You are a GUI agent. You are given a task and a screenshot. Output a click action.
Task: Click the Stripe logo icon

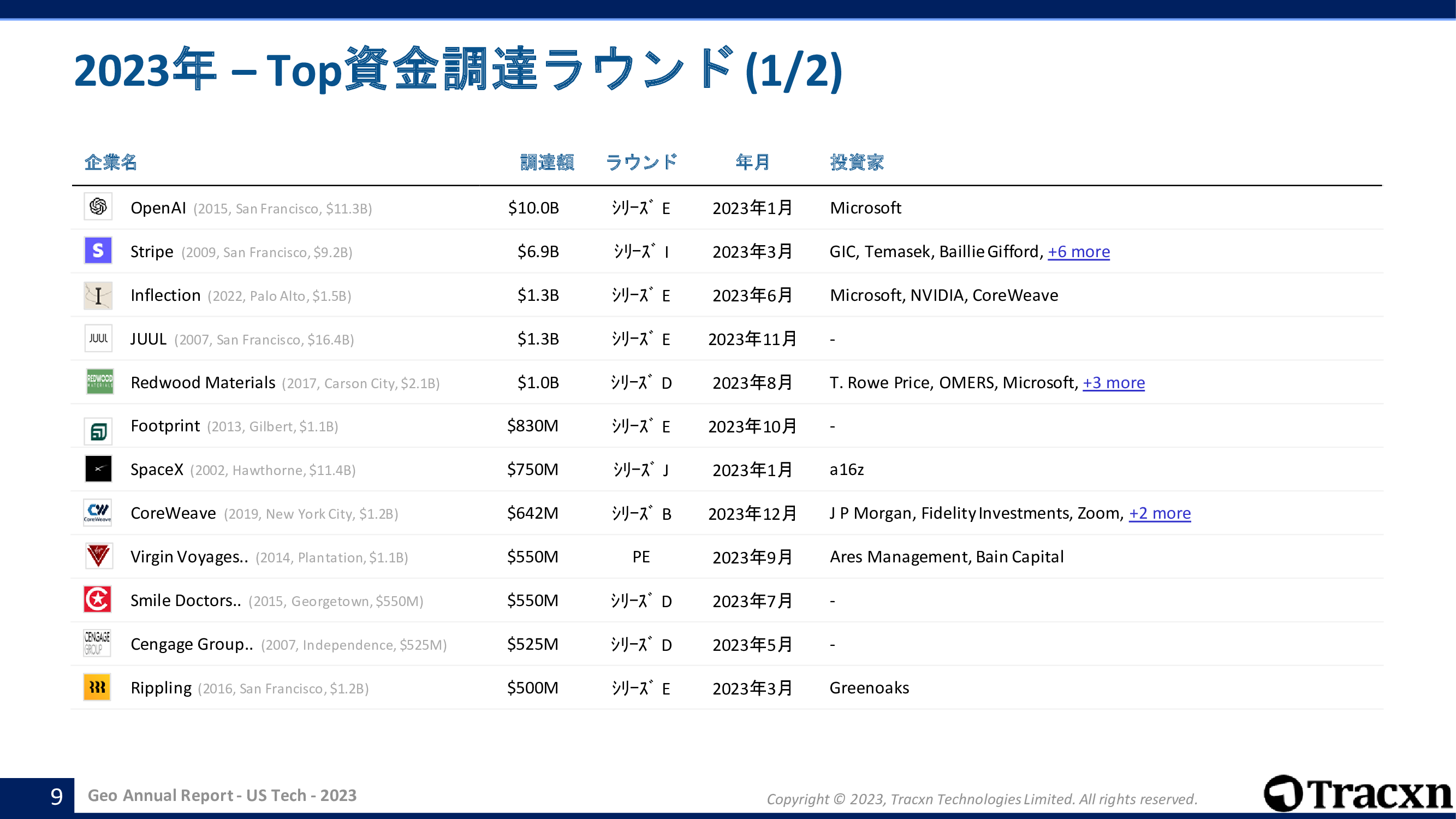click(98, 250)
